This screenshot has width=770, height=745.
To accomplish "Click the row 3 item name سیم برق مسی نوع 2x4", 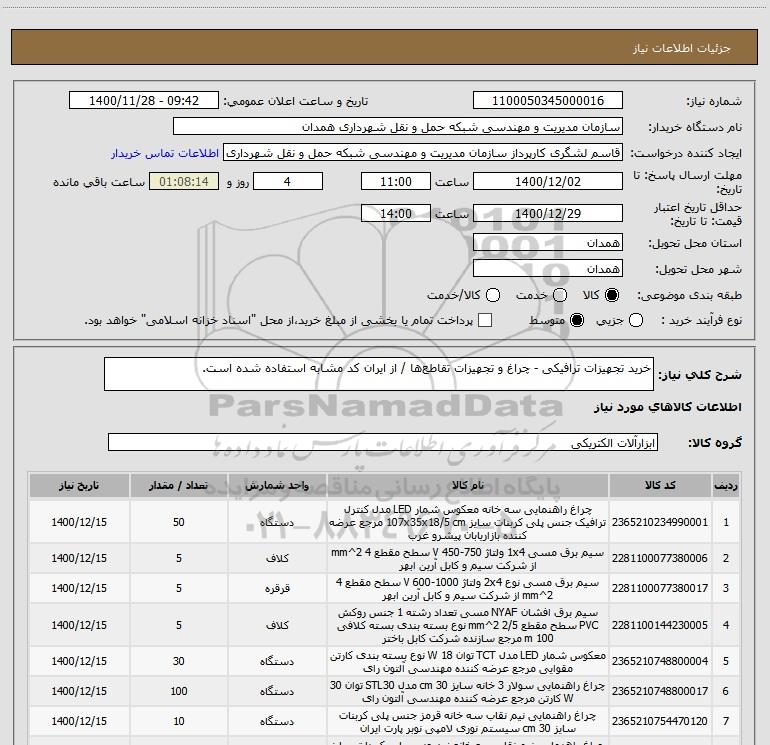I will click(x=468, y=589).
